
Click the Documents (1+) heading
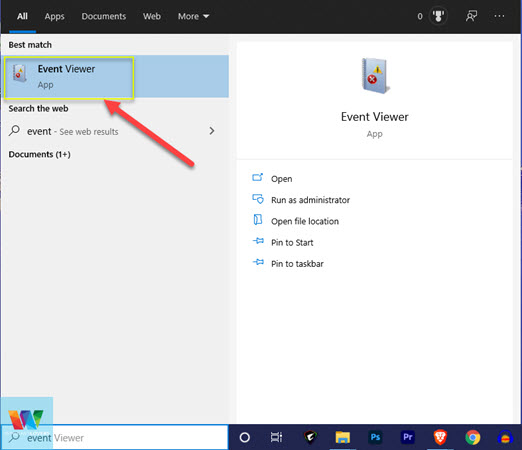(x=39, y=154)
